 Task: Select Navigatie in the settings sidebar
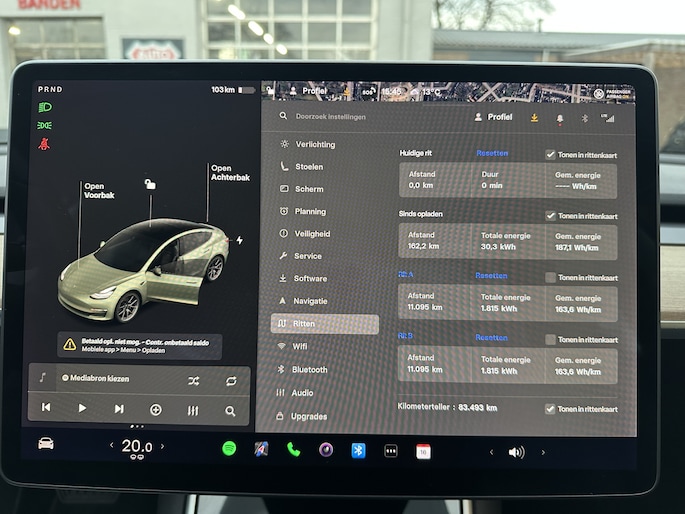tap(309, 301)
